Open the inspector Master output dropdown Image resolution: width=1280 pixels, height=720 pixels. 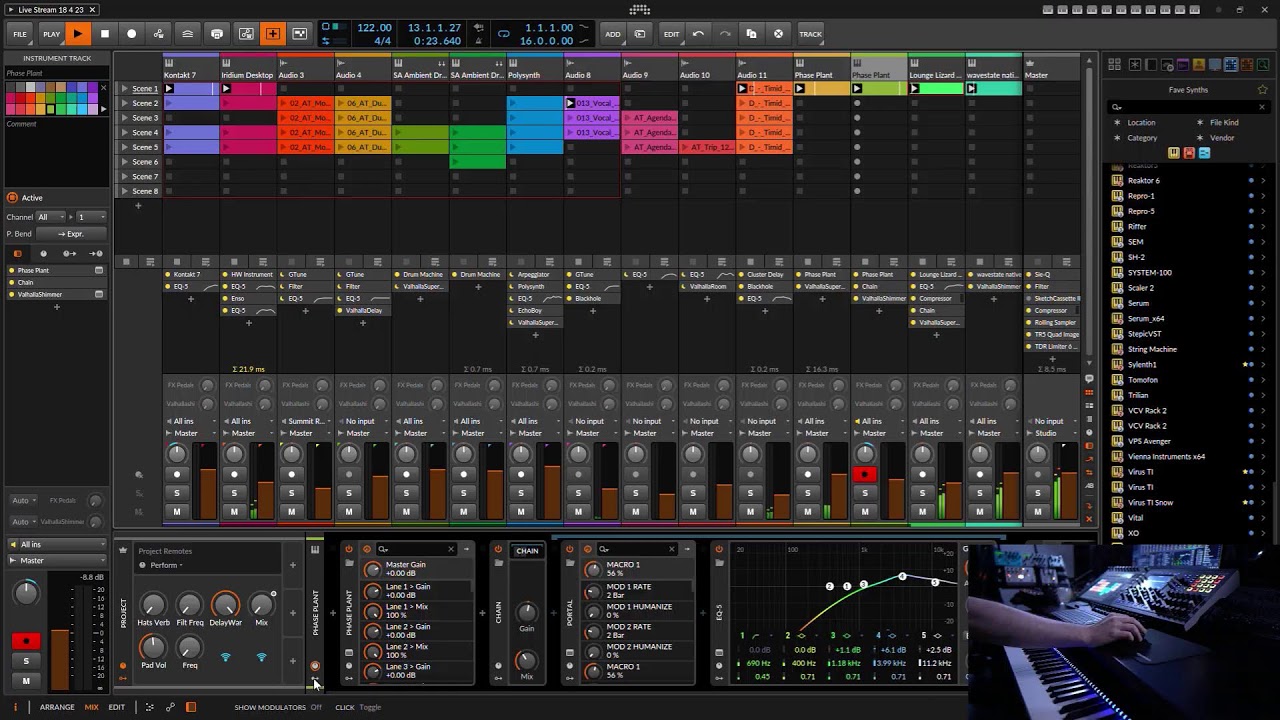(x=56, y=561)
